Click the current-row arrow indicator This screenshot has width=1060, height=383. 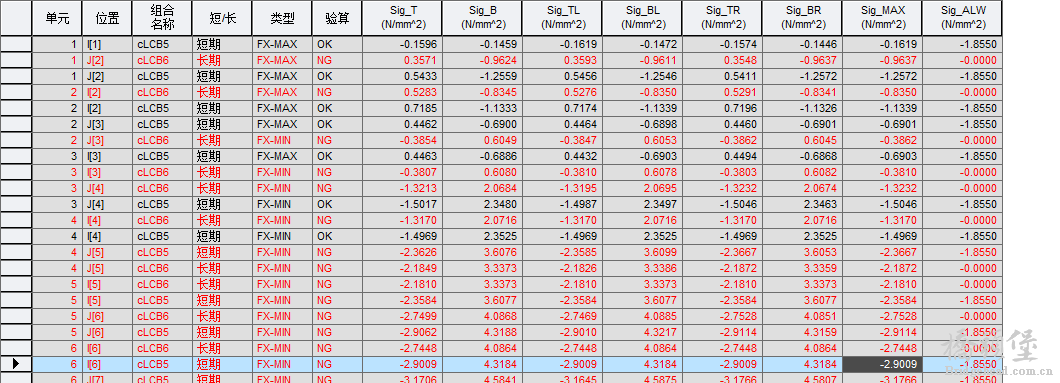16,364
